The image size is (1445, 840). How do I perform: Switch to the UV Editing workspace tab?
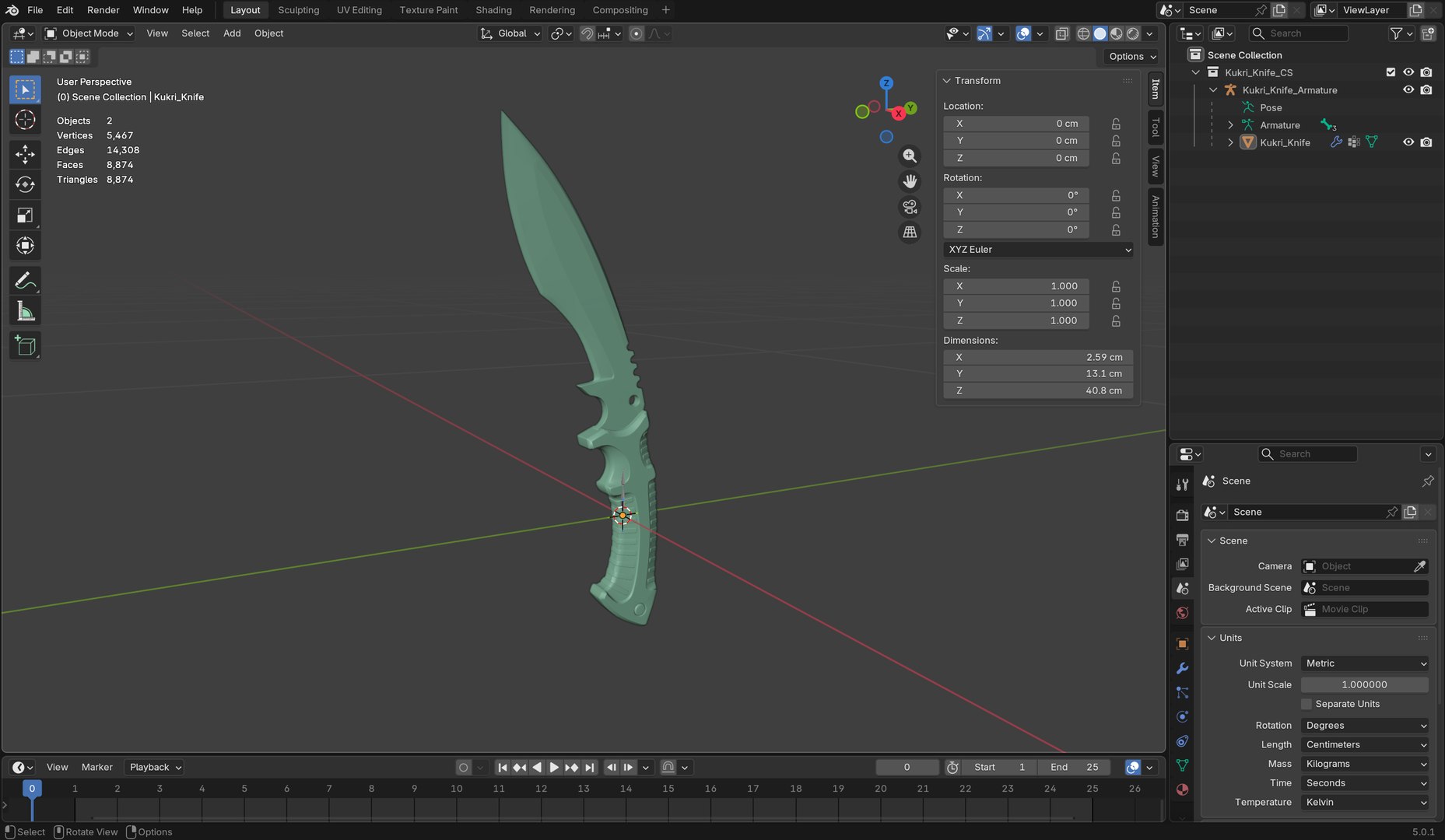coord(359,10)
